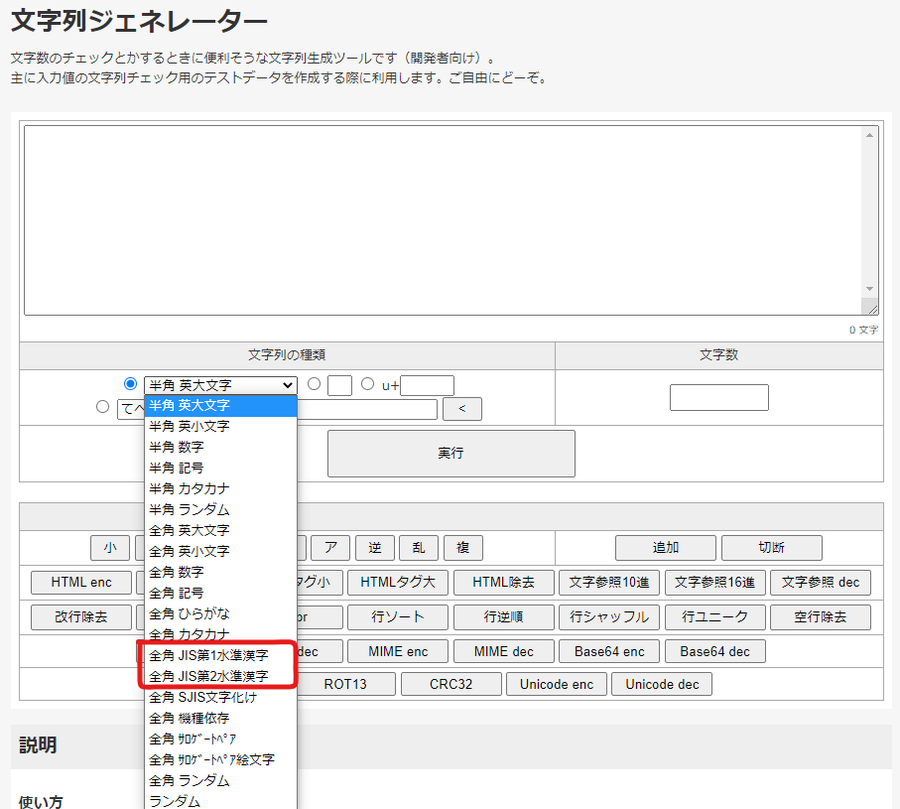
Task: Choose 全角 英小文字 from the list
Action: 220,551
